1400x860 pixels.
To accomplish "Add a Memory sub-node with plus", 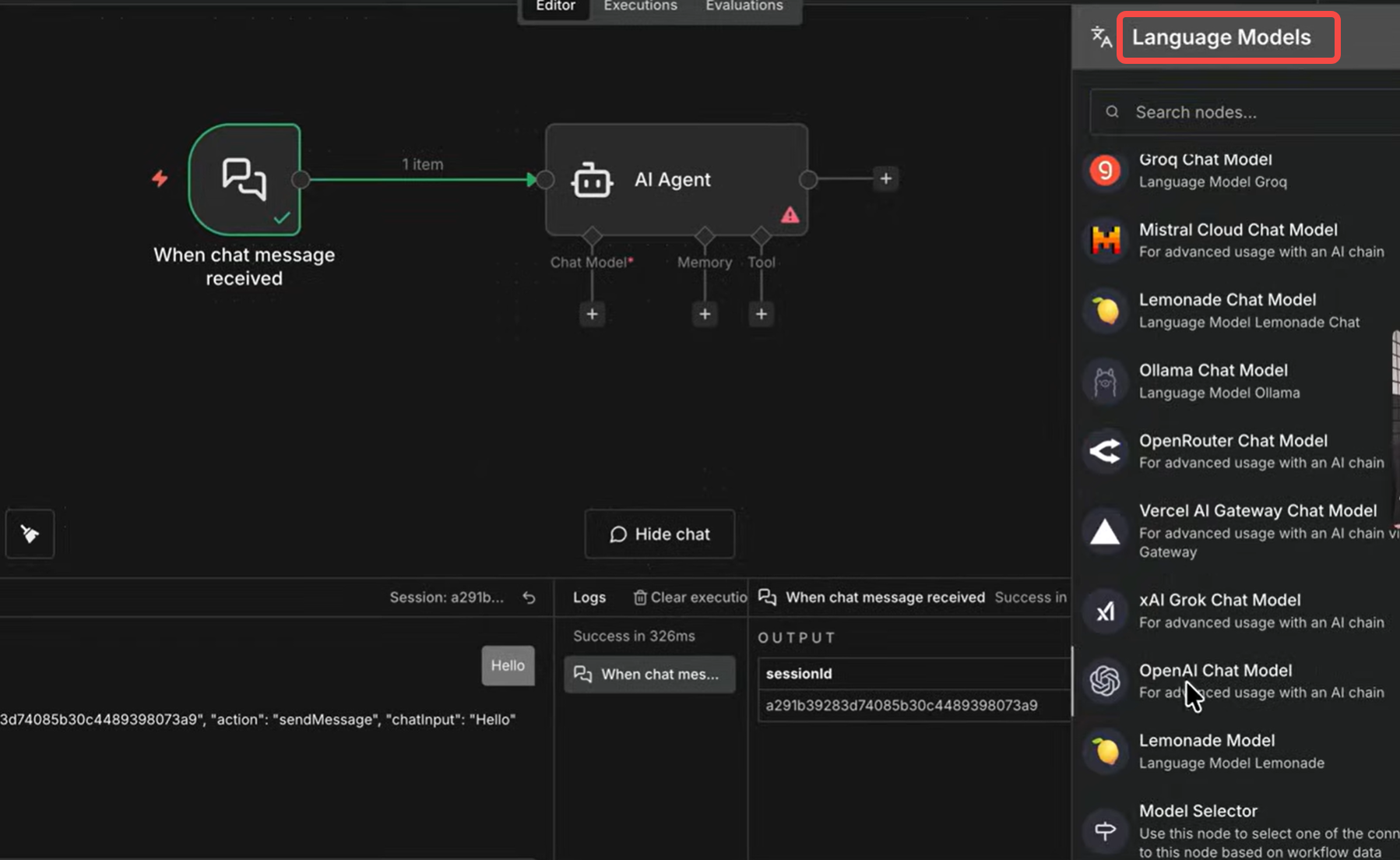I will tap(705, 314).
